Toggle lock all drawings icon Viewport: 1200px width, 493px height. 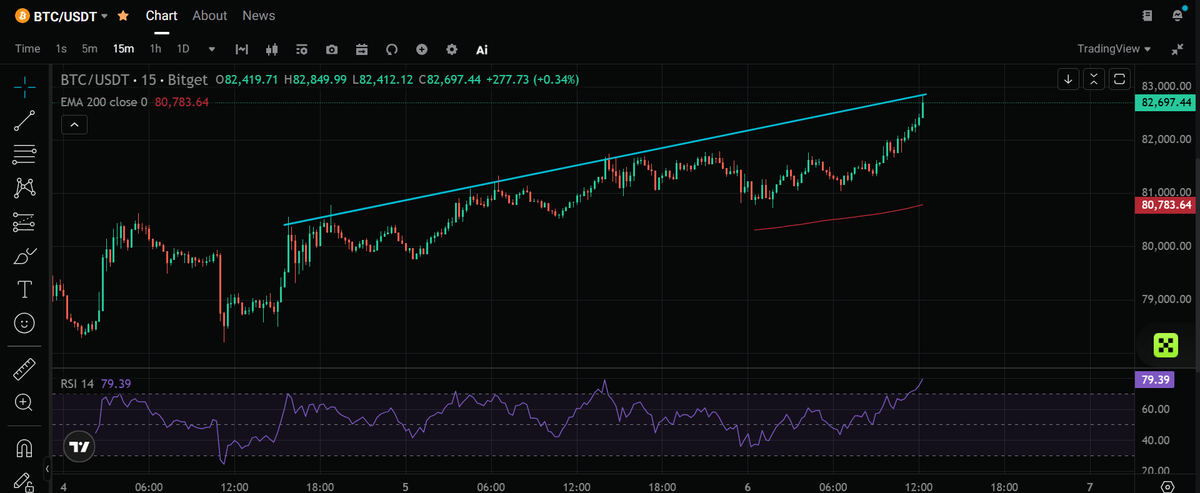24,484
